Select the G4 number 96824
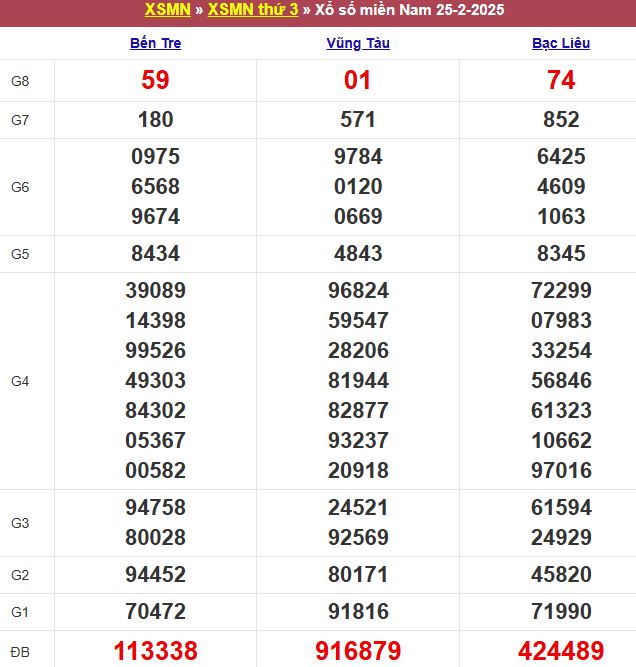 [x=358, y=291]
